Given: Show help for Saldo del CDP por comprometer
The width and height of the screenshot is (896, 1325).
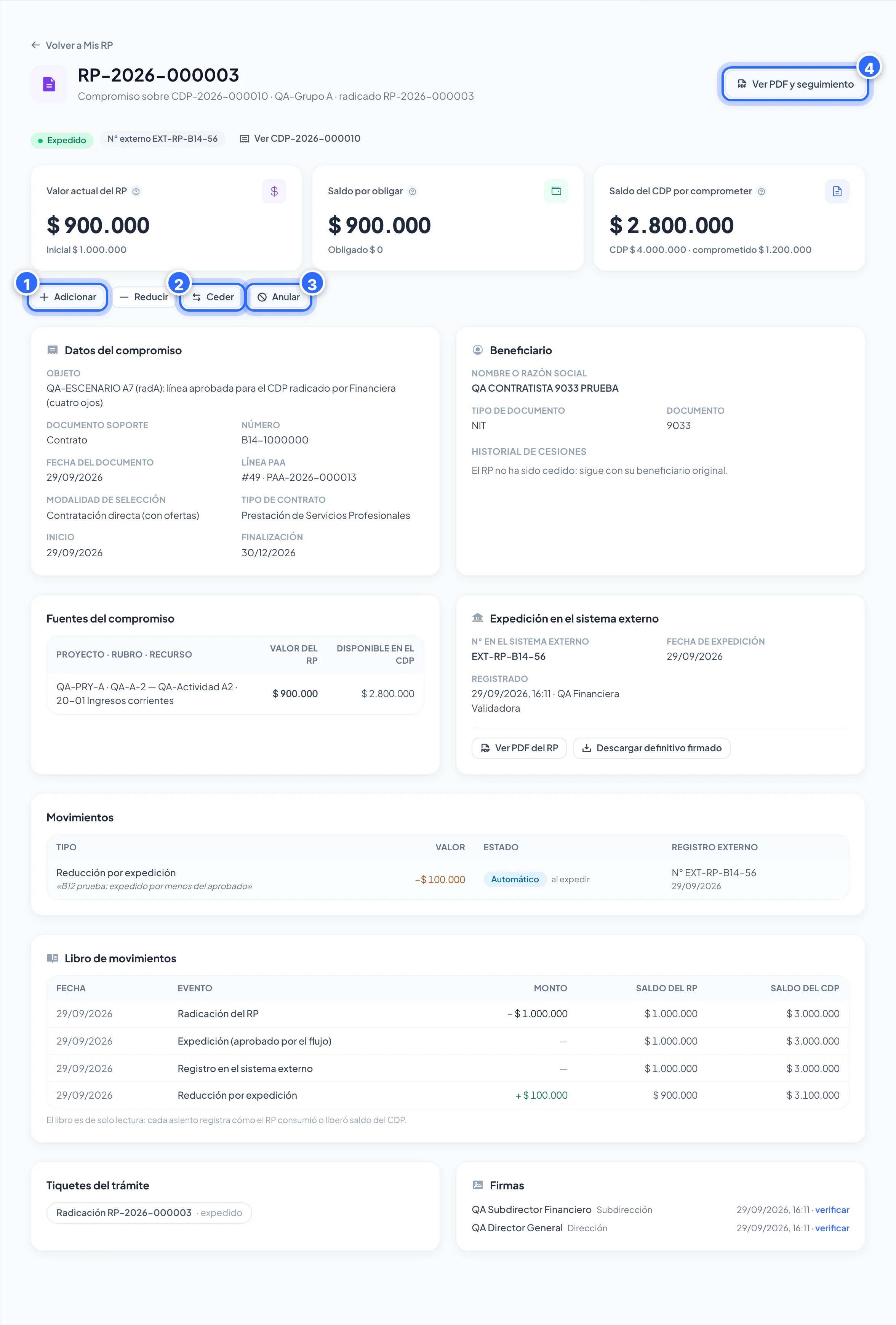Looking at the screenshot, I should [x=762, y=192].
